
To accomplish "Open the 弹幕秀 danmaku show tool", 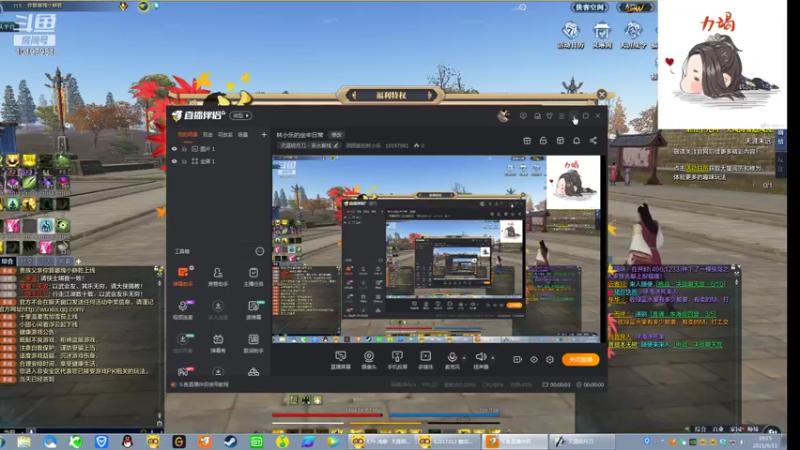I will click(x=218, y=343).
